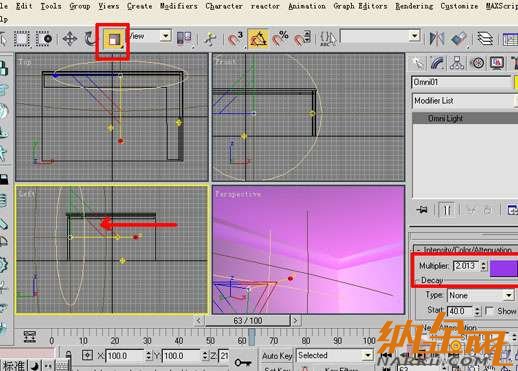This screenshot has height=371, width=518.
Task: Click the Set Keys key icon
Action: pos(242,362)
